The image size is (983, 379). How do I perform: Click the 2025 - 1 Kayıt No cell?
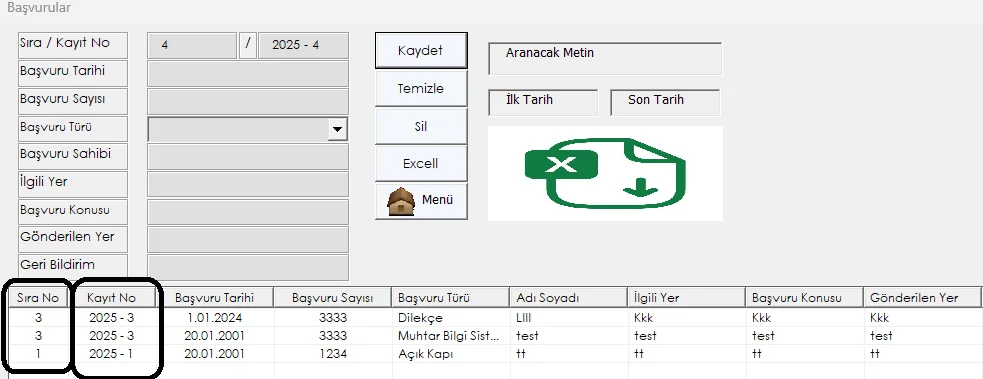(112, 354)
